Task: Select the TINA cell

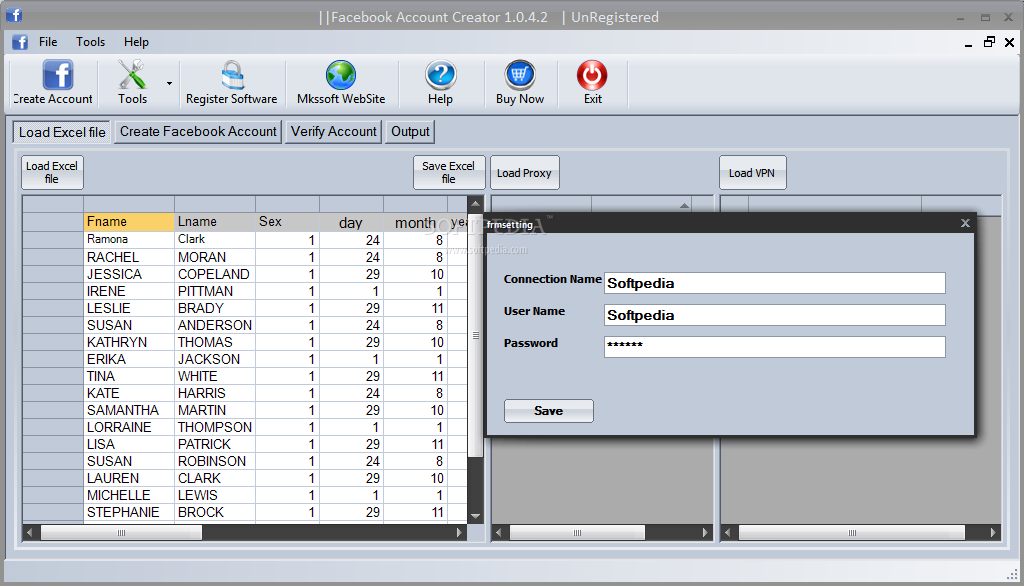Action: coord(129,376)
